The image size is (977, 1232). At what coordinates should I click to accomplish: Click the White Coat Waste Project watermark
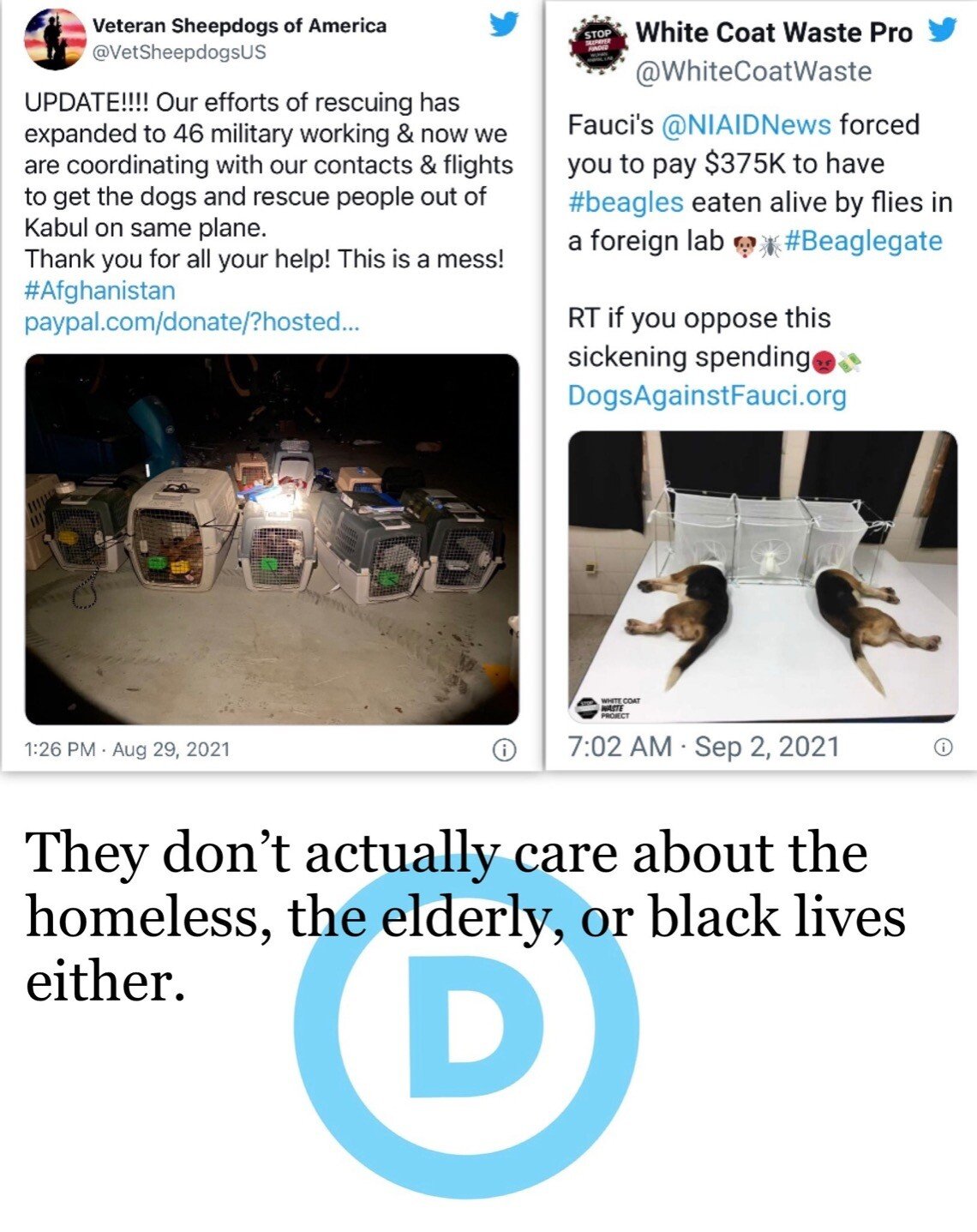(x=606, y=707)
